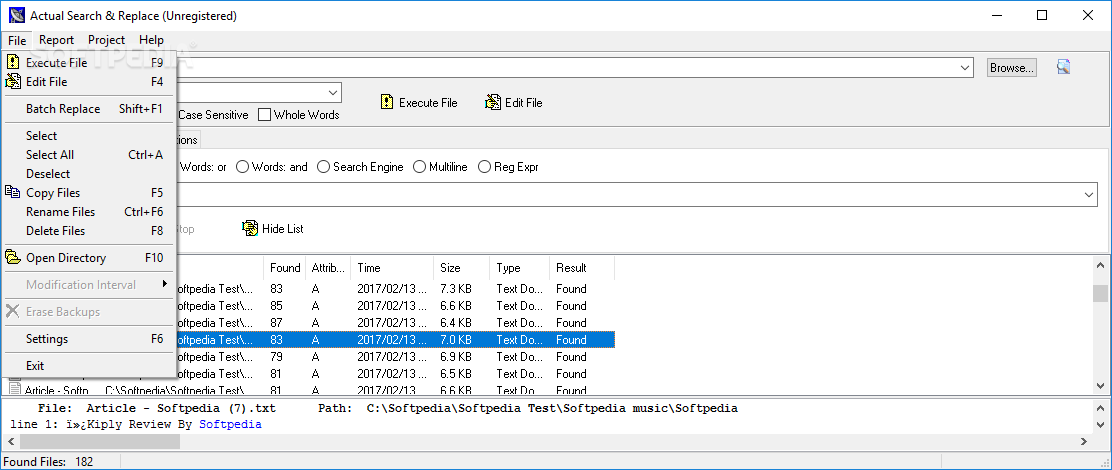The height and width of the screenshot is (470, 1112).
Task: Open the Project menu
Action: pyautogui.click(x=106, y=40)
